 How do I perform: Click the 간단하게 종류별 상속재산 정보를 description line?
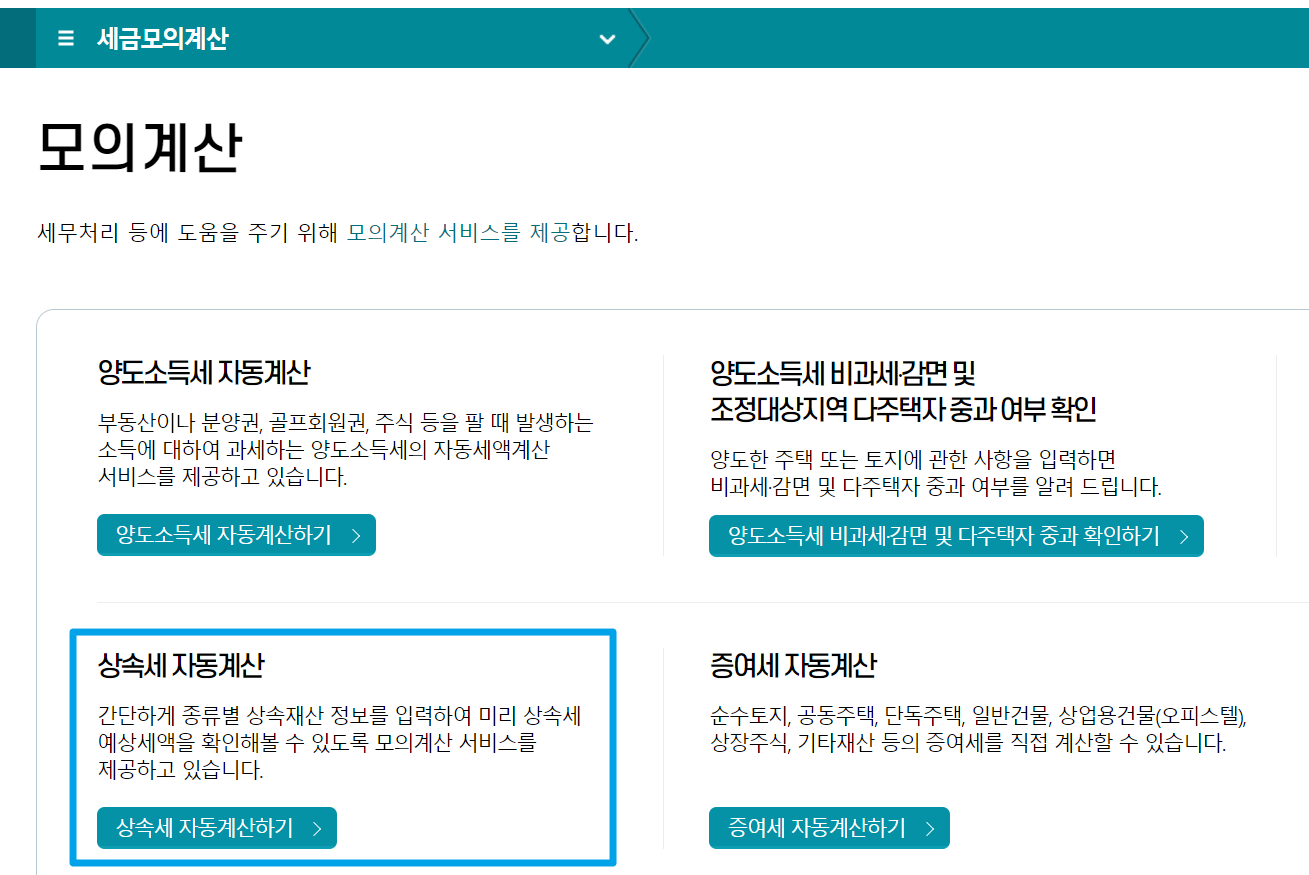point(340,716)
